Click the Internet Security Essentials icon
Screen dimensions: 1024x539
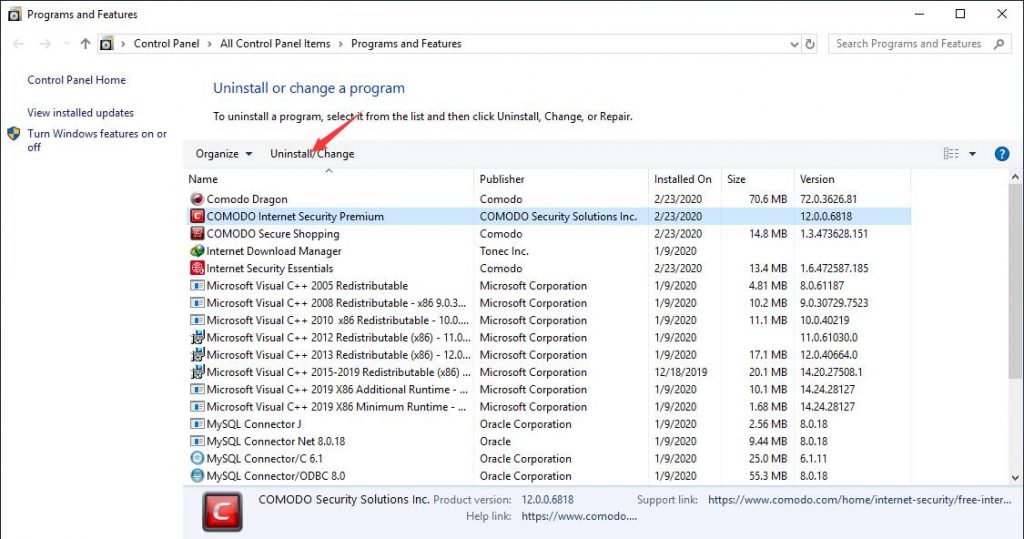tap(197, 268)
